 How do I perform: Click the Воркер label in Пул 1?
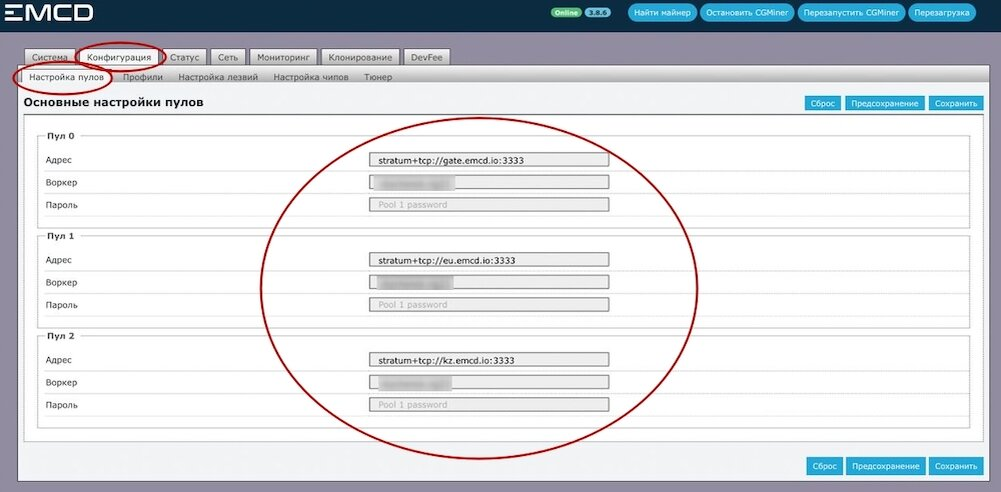[61, 282]
